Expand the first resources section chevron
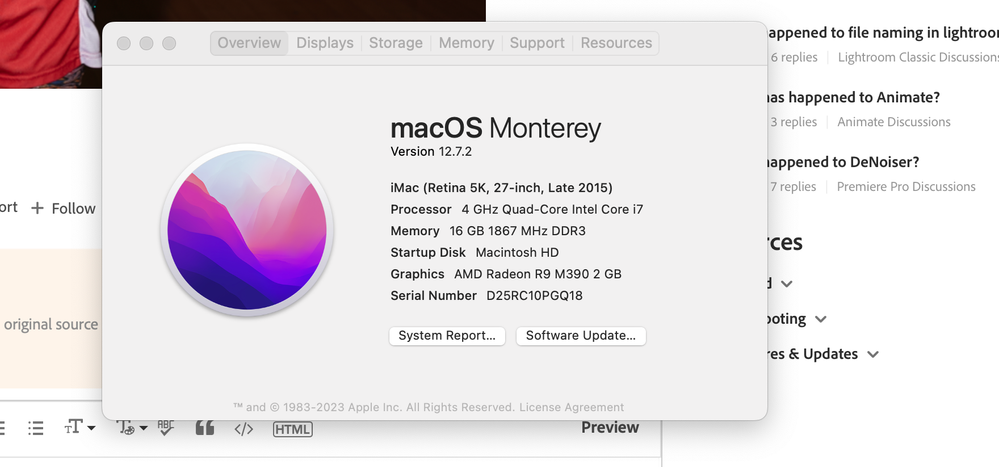Image resolution: width=999 pixels, height=467 pixels. point(787,284)
